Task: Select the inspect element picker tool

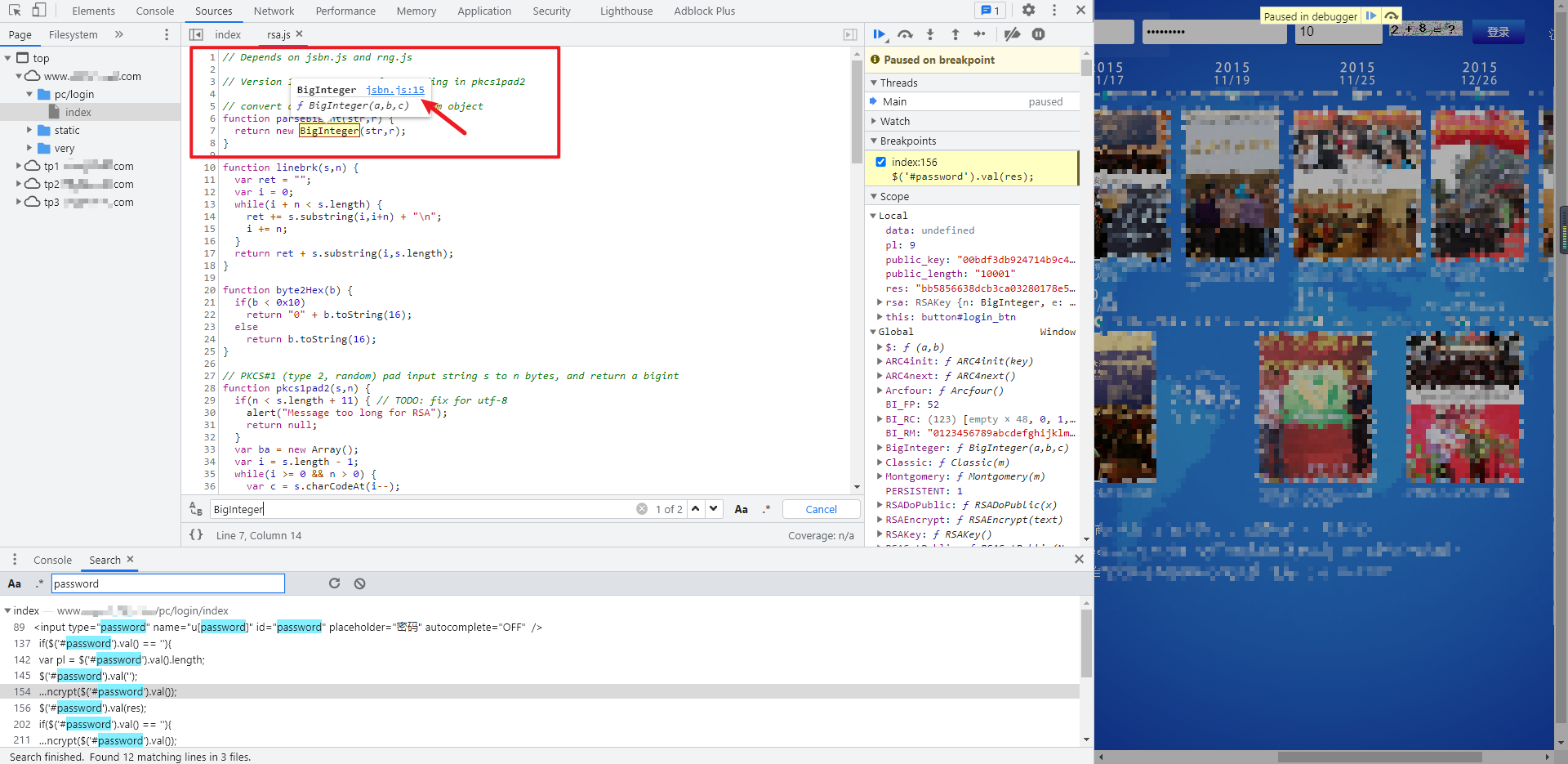Action: tap(15, 11)
